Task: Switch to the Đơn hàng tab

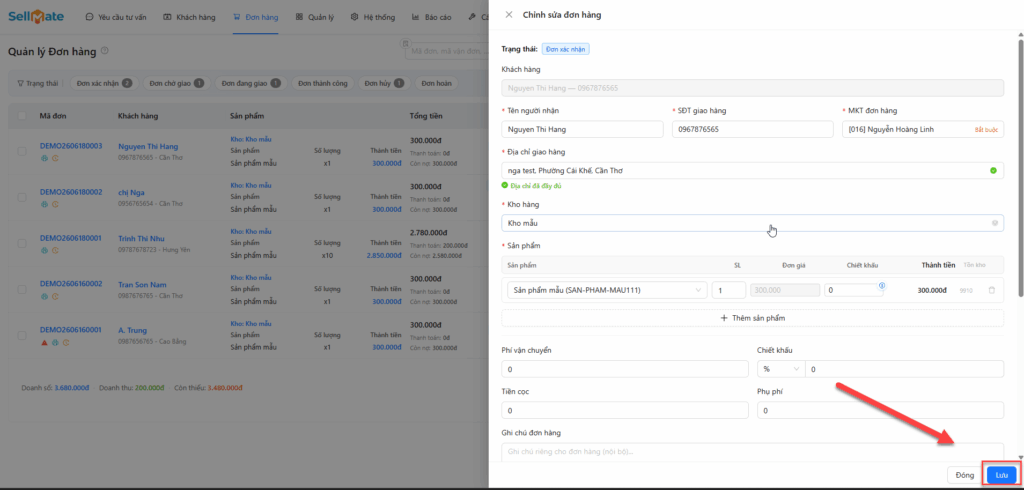Action: [x=256, y=17]
